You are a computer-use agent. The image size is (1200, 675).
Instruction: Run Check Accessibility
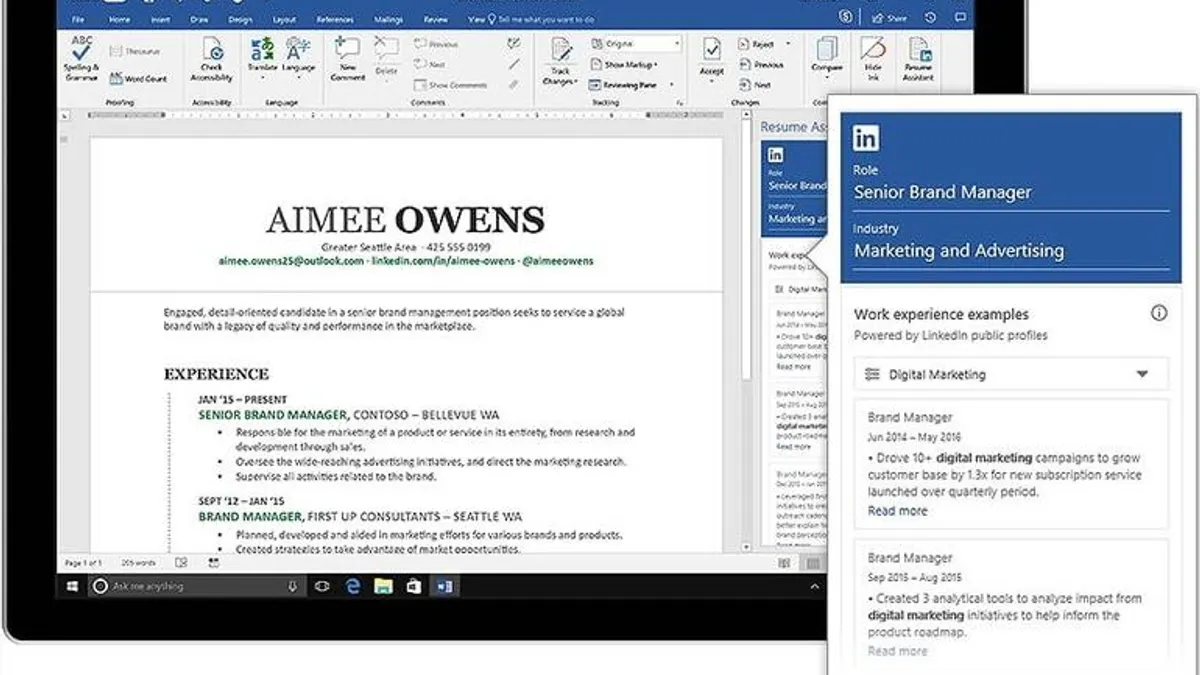point(212,60)
